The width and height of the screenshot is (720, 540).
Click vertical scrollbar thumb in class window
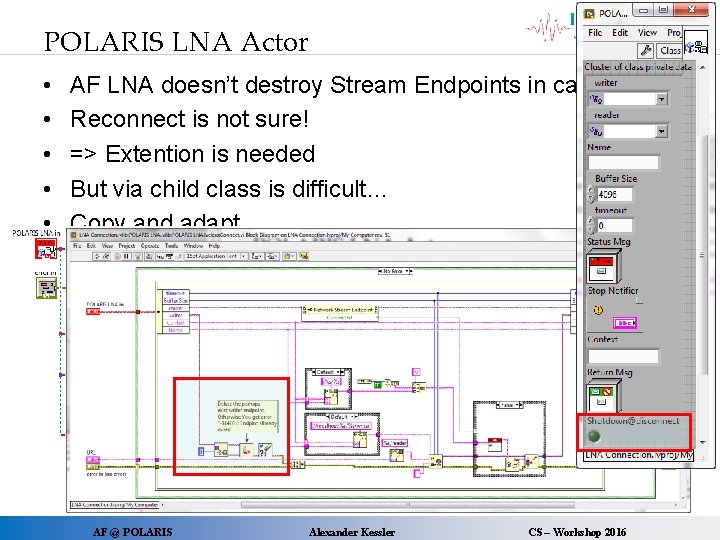coord(703,255)
